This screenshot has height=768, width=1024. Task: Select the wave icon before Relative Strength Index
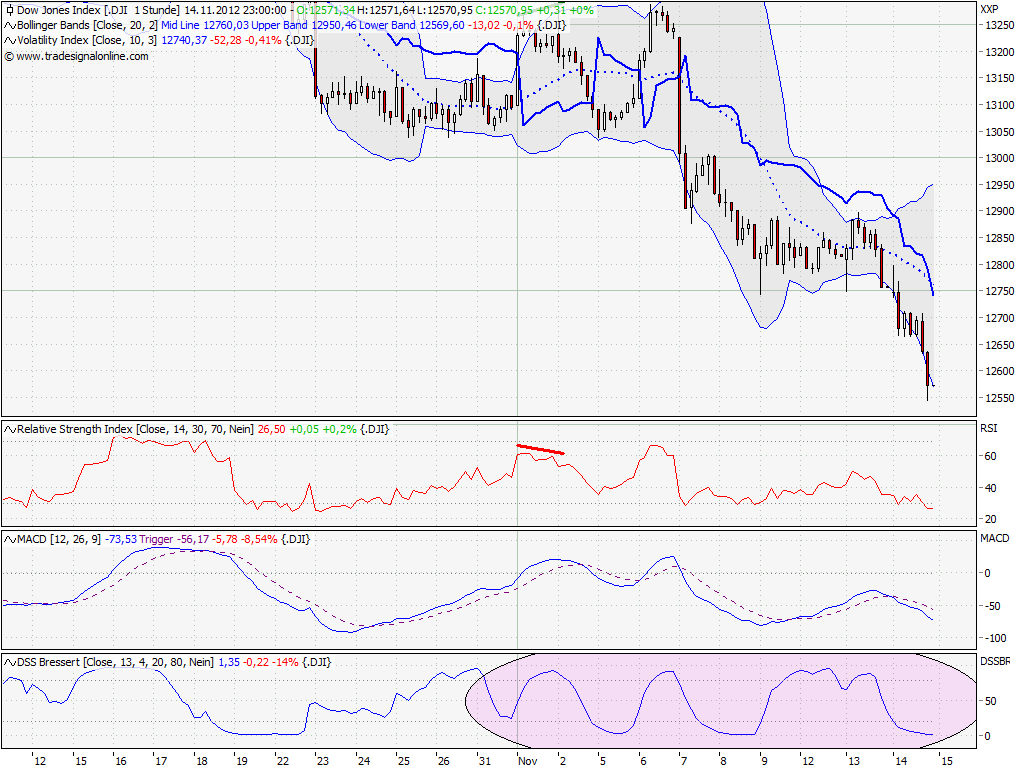pyautogui.click(x=8, y=428)
